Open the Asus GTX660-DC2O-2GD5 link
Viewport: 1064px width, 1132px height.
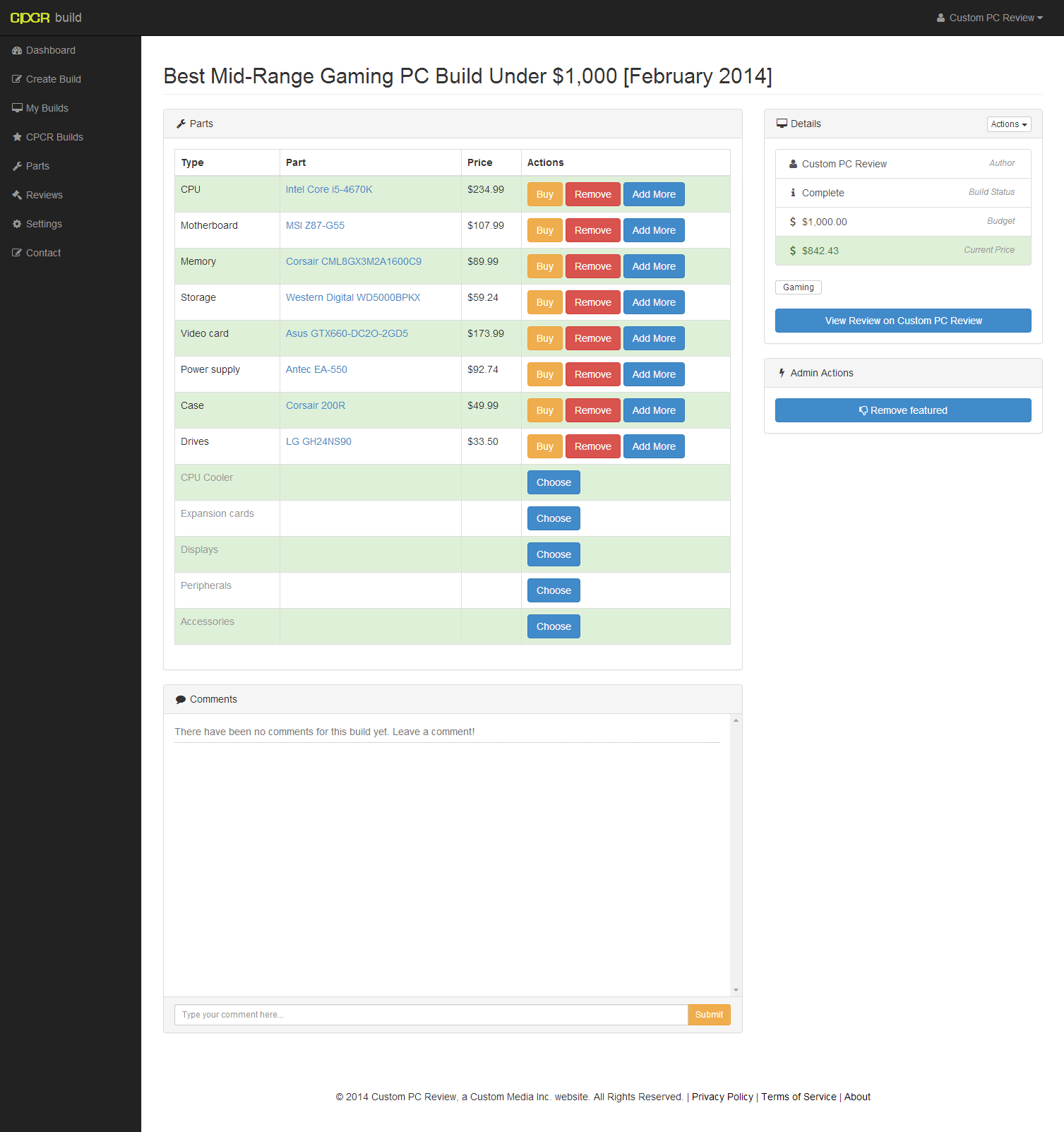[x=347, y=333]
